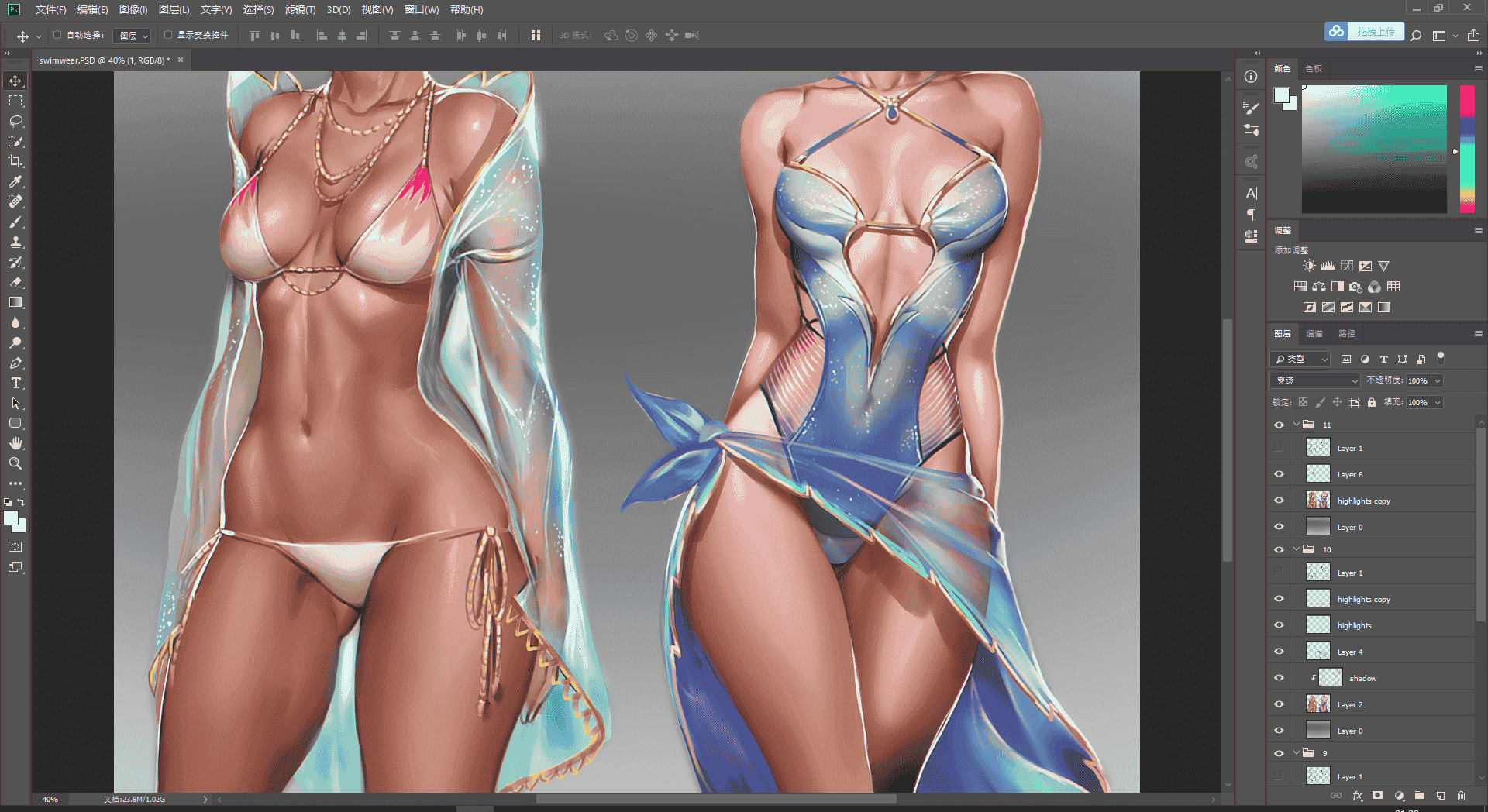Select the Gradient tool

click(x=15, y=302)
